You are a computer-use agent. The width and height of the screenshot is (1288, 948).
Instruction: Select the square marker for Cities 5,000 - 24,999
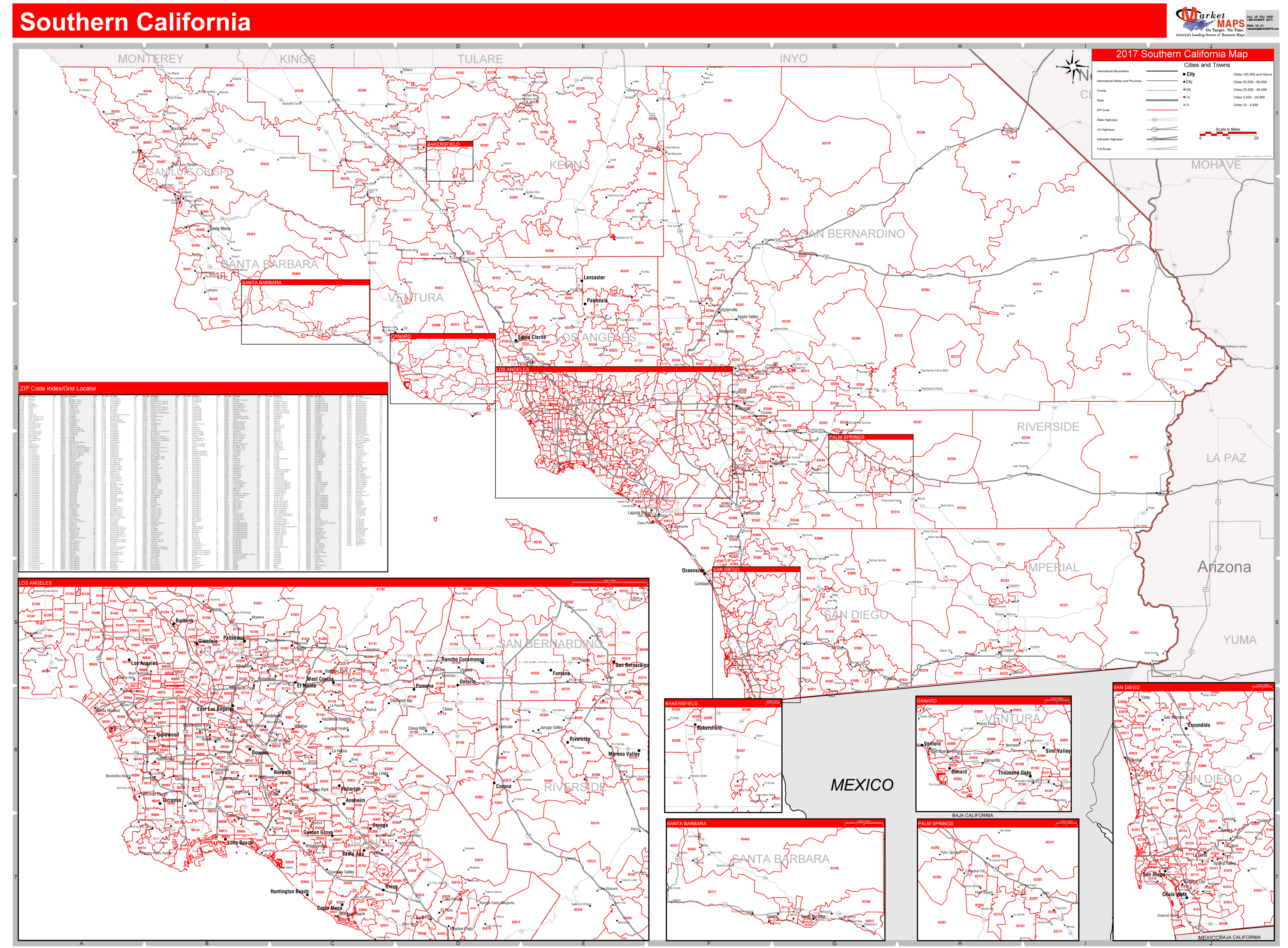pyautogui.click(x=1184, y=97)
